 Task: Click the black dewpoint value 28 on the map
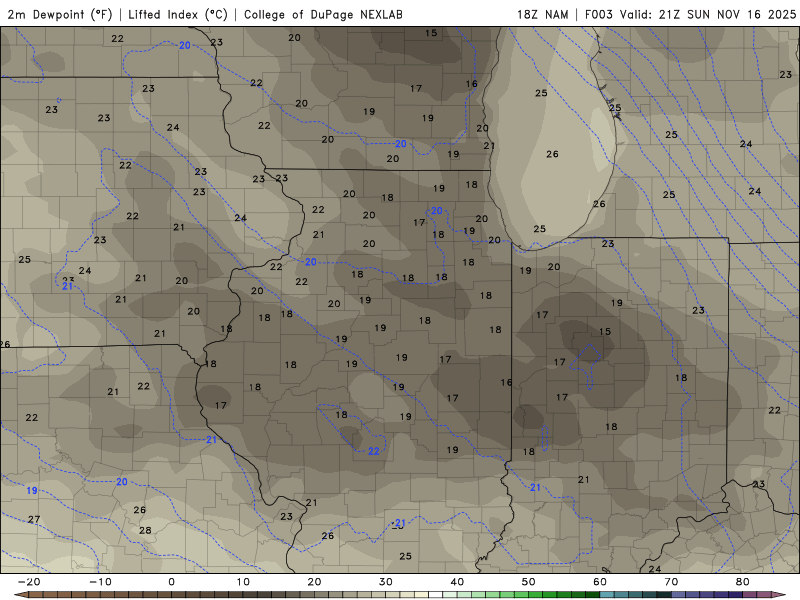pos(145,531)
